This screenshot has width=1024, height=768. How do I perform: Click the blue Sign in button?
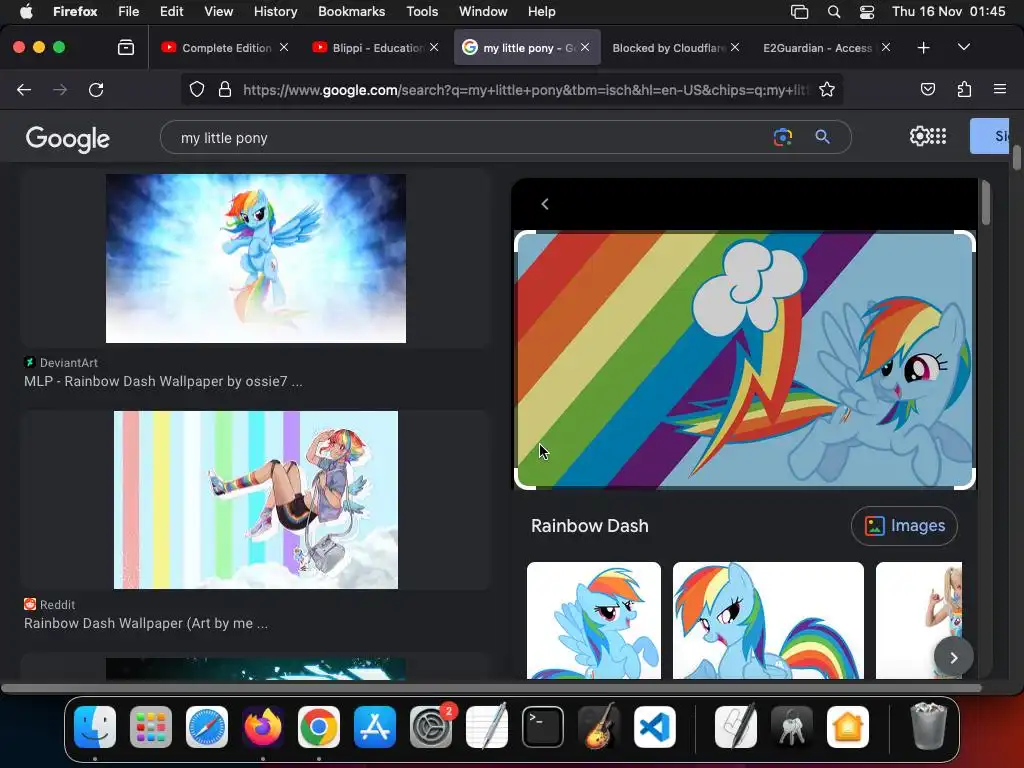[x=990, y=136]
